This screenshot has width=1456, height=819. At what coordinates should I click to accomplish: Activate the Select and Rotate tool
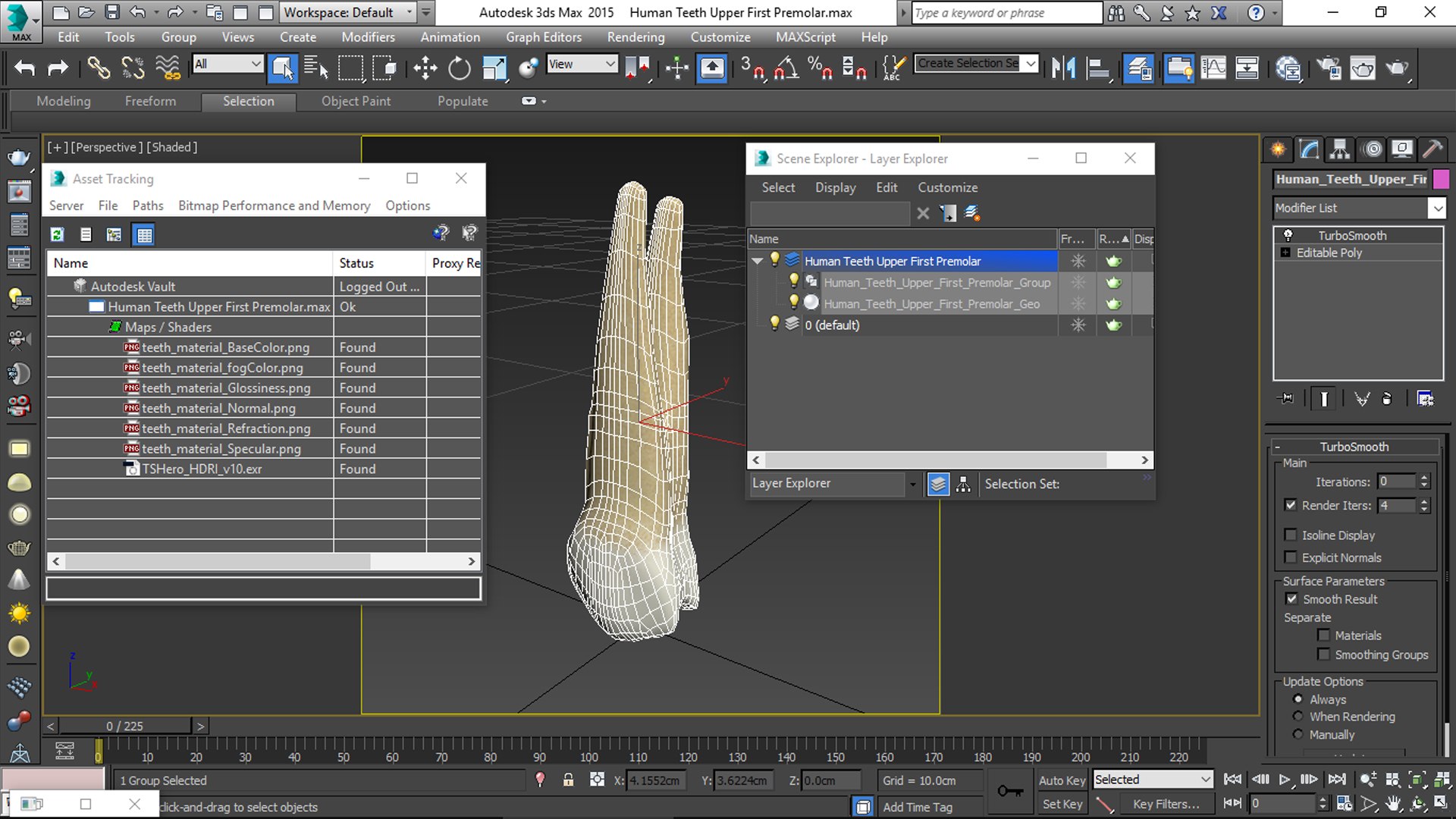click(x=459, y=68)
